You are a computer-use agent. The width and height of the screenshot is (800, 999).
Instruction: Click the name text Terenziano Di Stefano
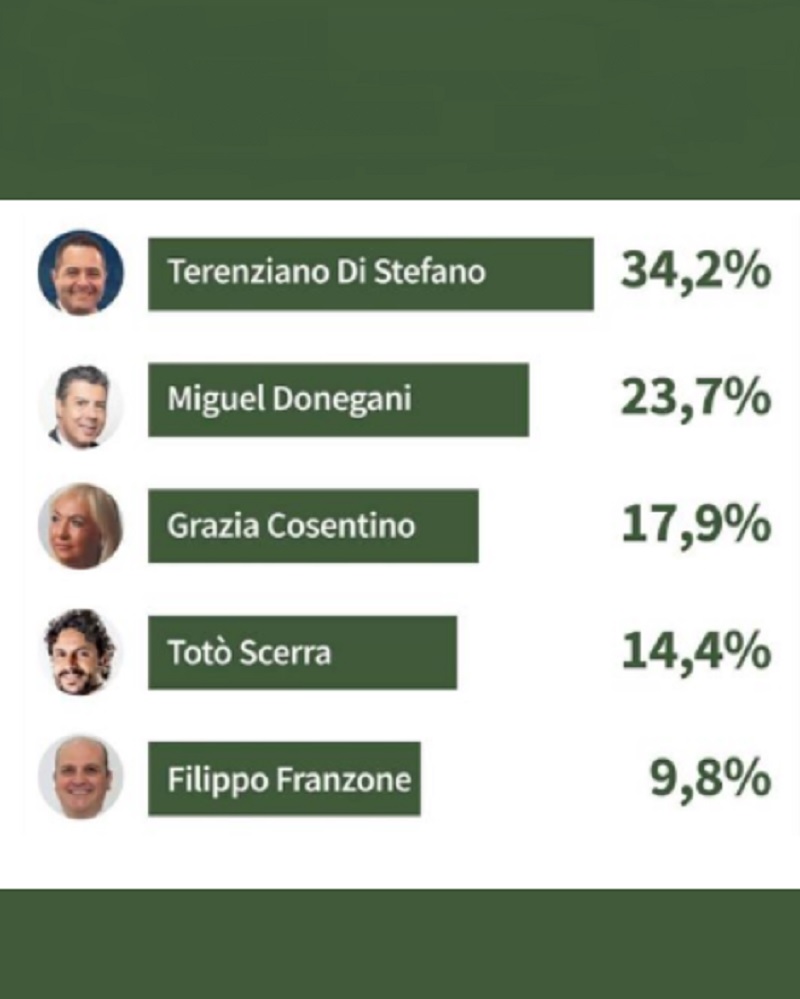tap(327, 272)
